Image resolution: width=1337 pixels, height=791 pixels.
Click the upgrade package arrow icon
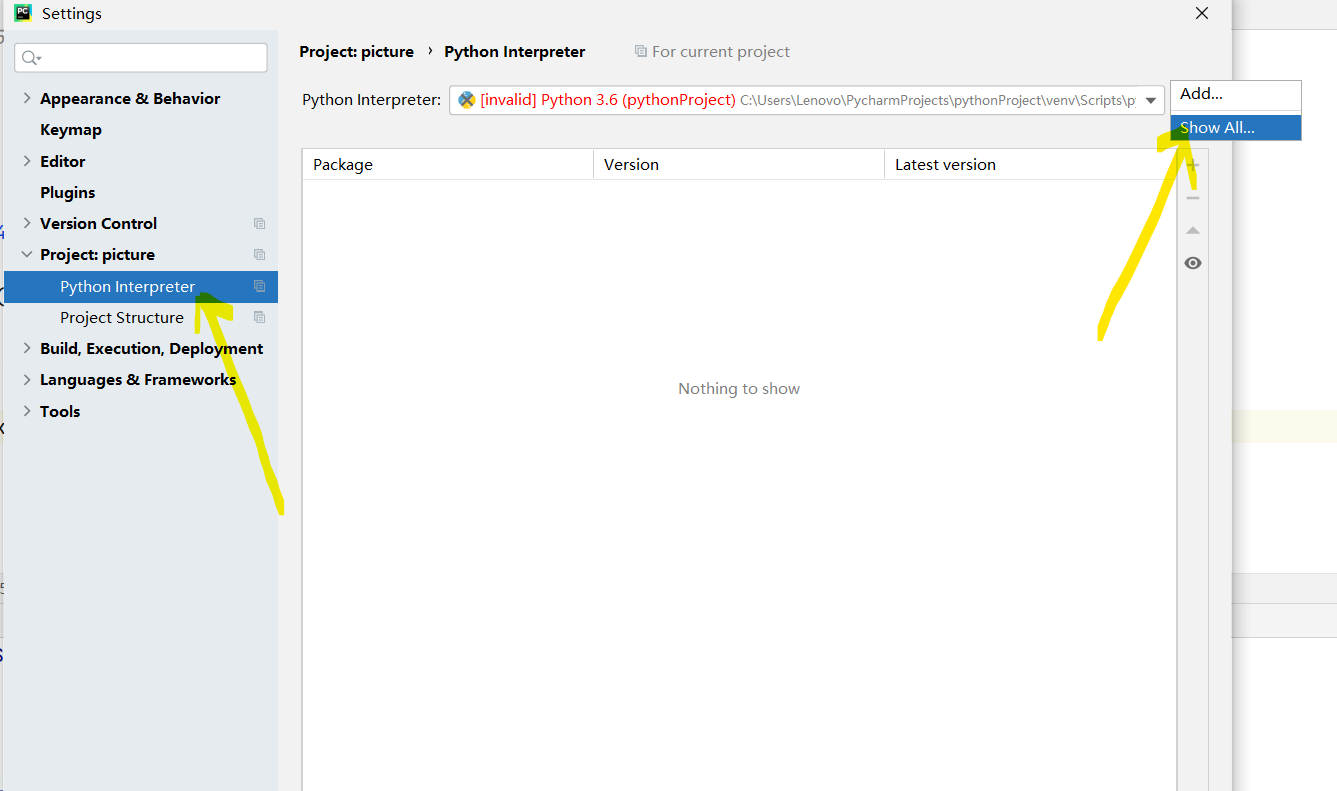(x=1192, y=230)
